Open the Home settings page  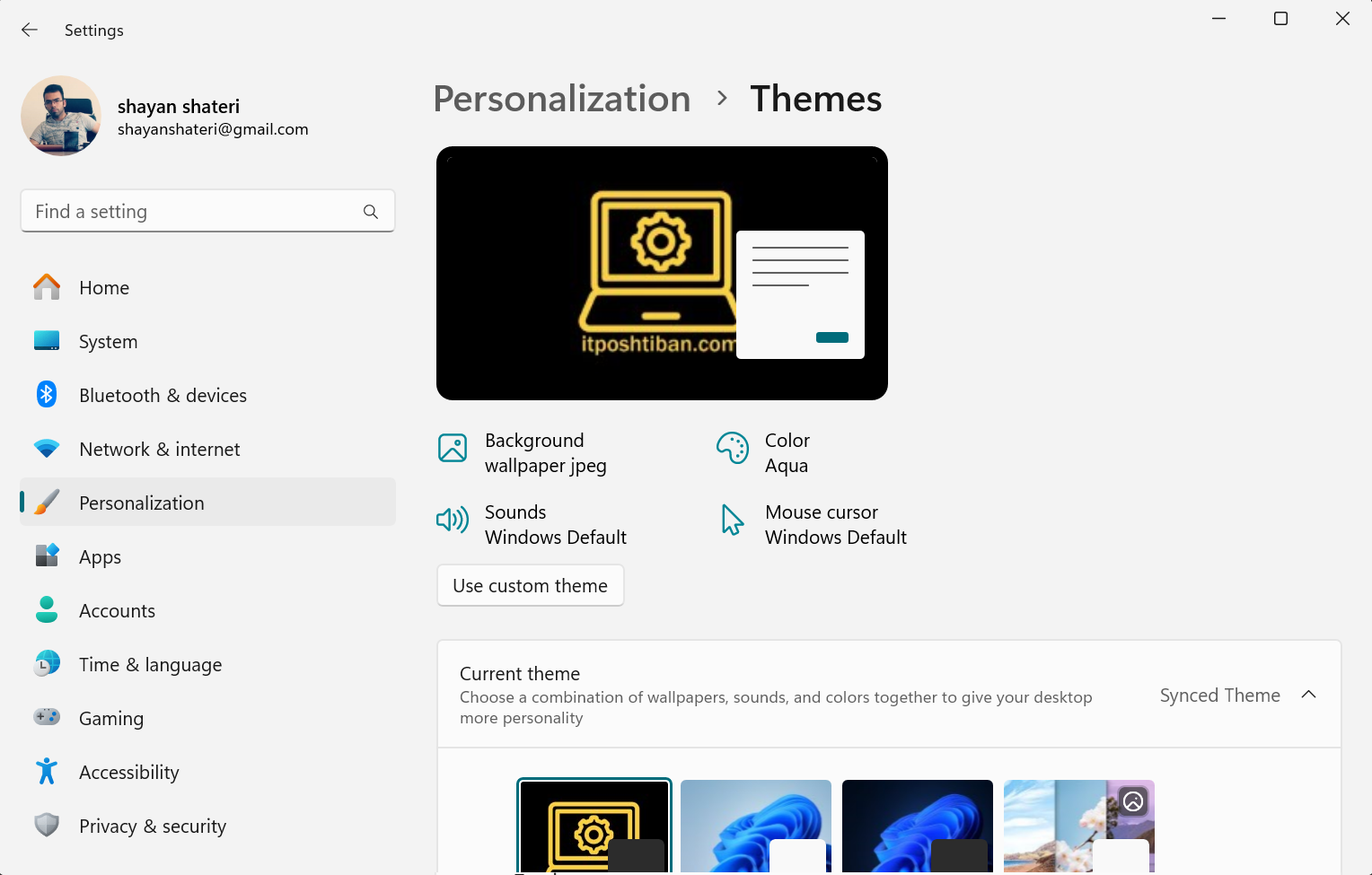coord(208,287)
